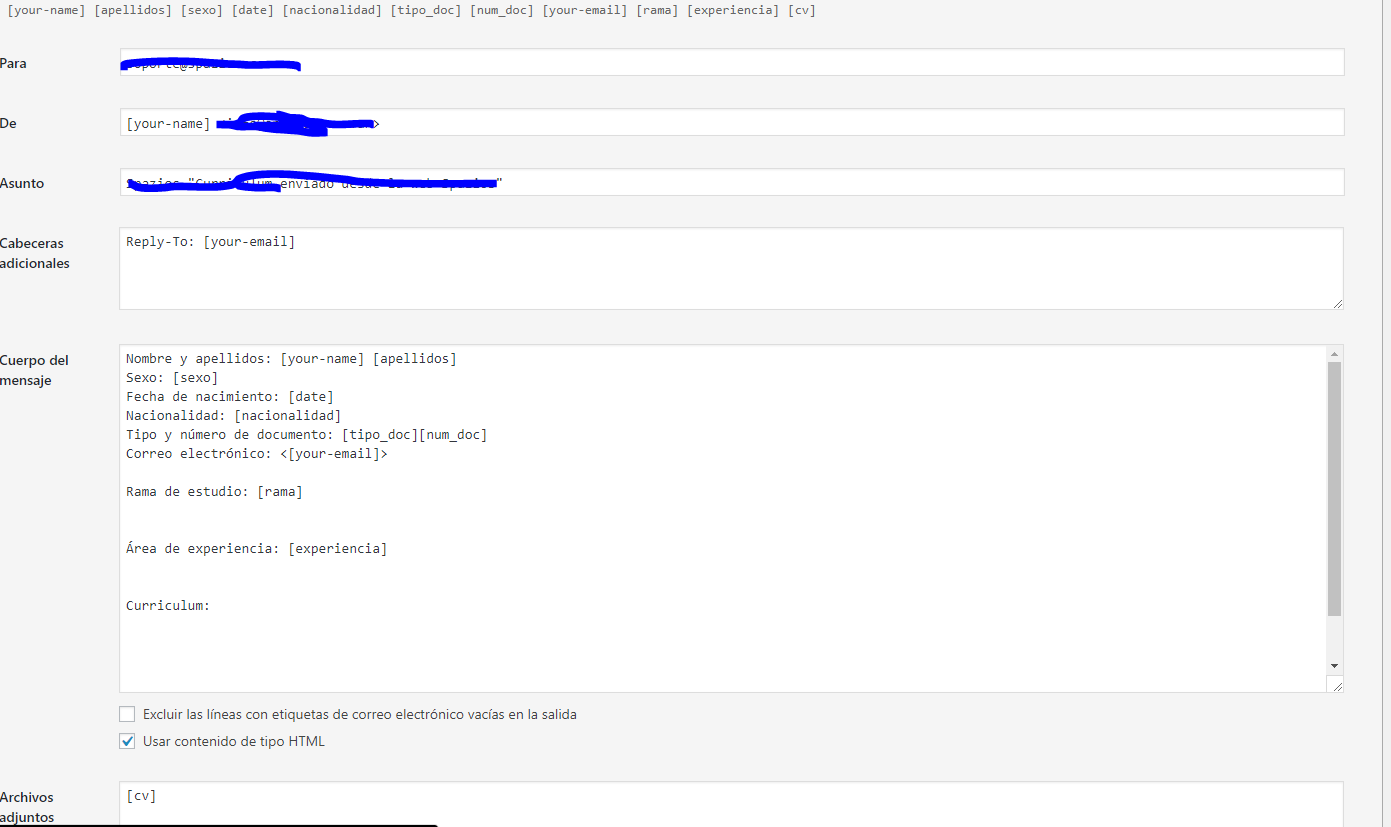
Task: Click the "Sexo: [sexo]" line in body
Action: (172, 377)
